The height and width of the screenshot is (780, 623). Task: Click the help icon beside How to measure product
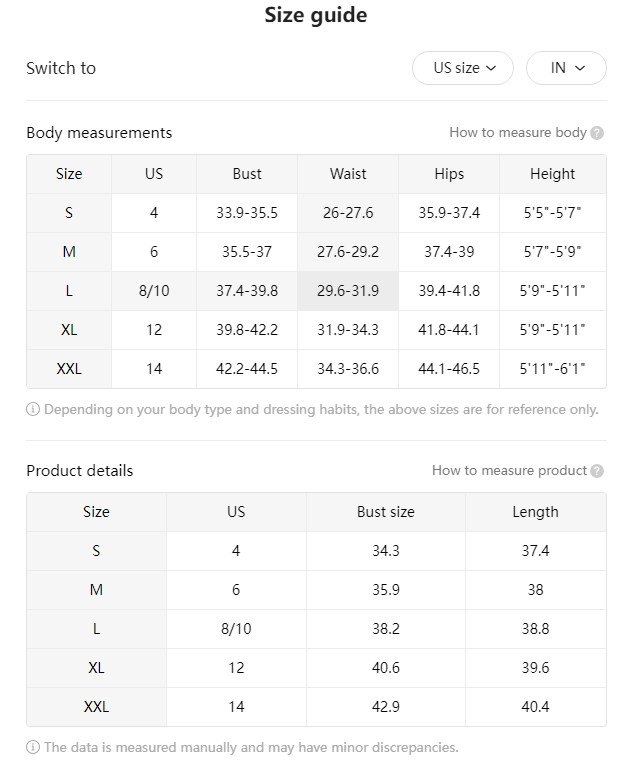click(597, 471)
